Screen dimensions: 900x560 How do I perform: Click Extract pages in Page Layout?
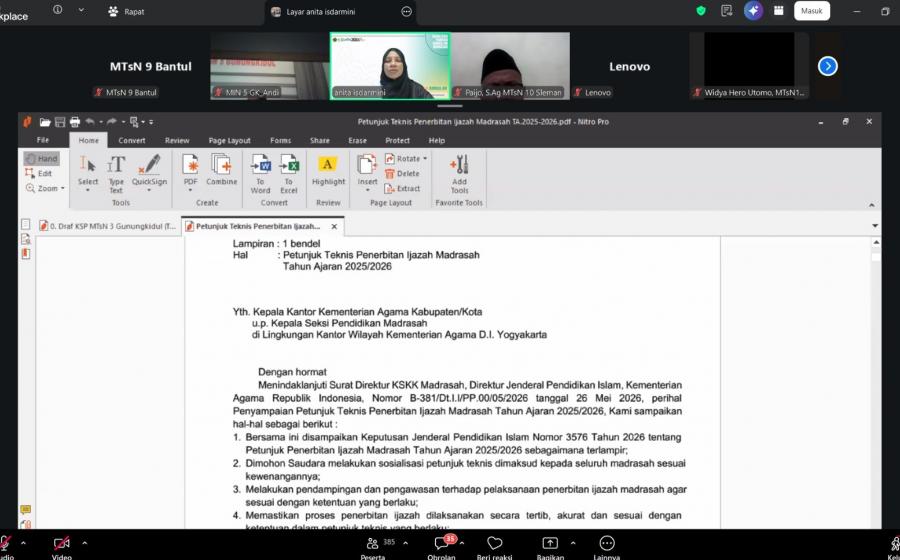click(x=403, y=188)
